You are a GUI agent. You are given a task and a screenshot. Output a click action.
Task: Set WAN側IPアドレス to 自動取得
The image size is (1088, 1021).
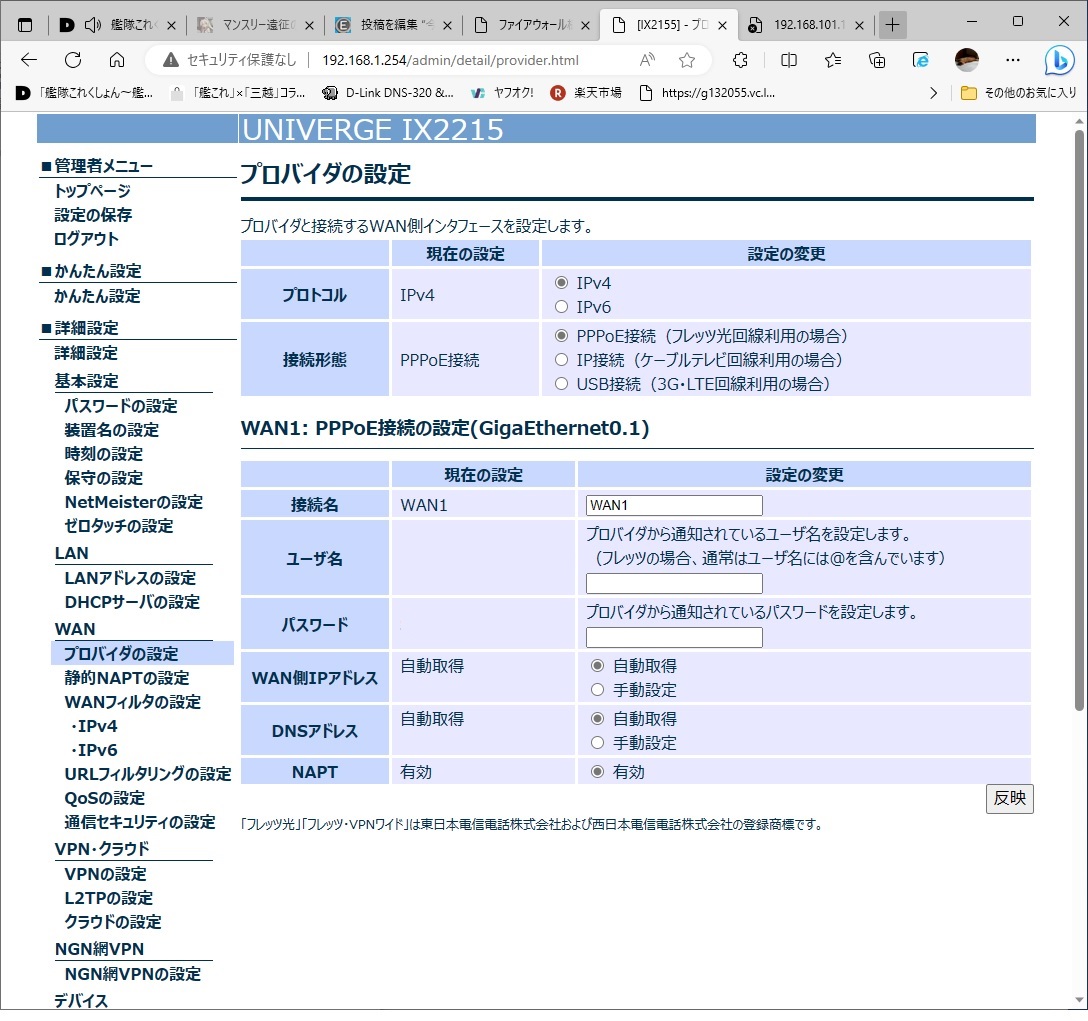597,666
